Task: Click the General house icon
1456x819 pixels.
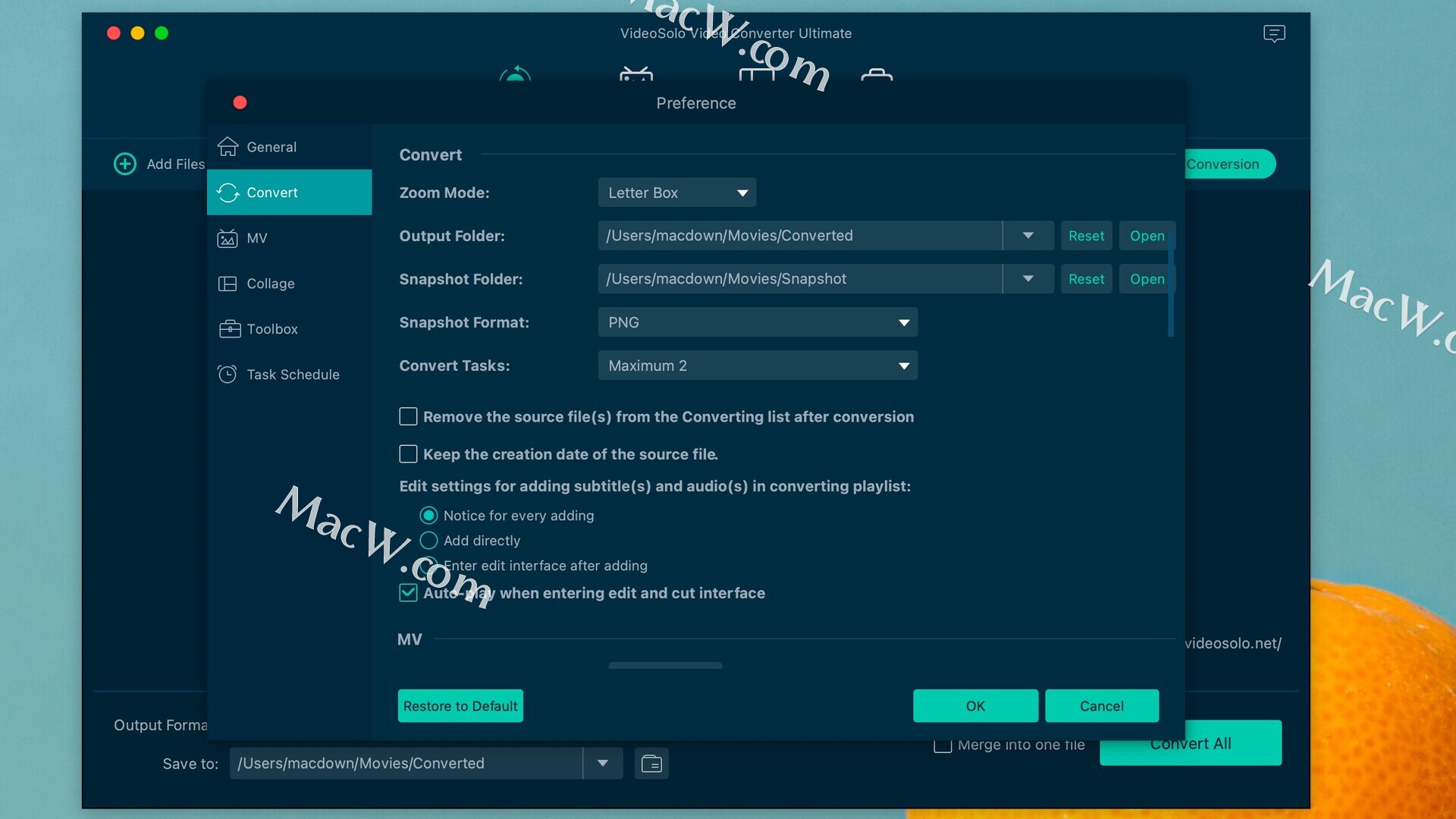Action: coord(227,146)
